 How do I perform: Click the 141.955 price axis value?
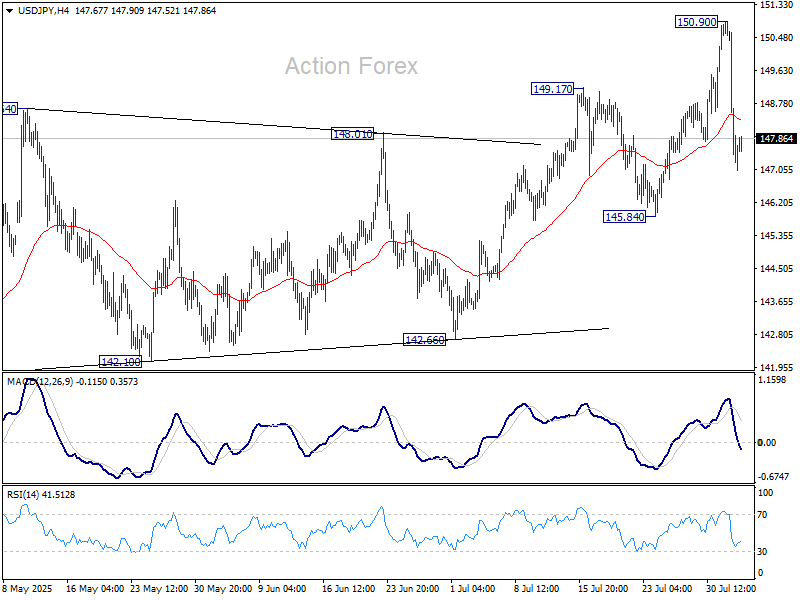(777, 368)
